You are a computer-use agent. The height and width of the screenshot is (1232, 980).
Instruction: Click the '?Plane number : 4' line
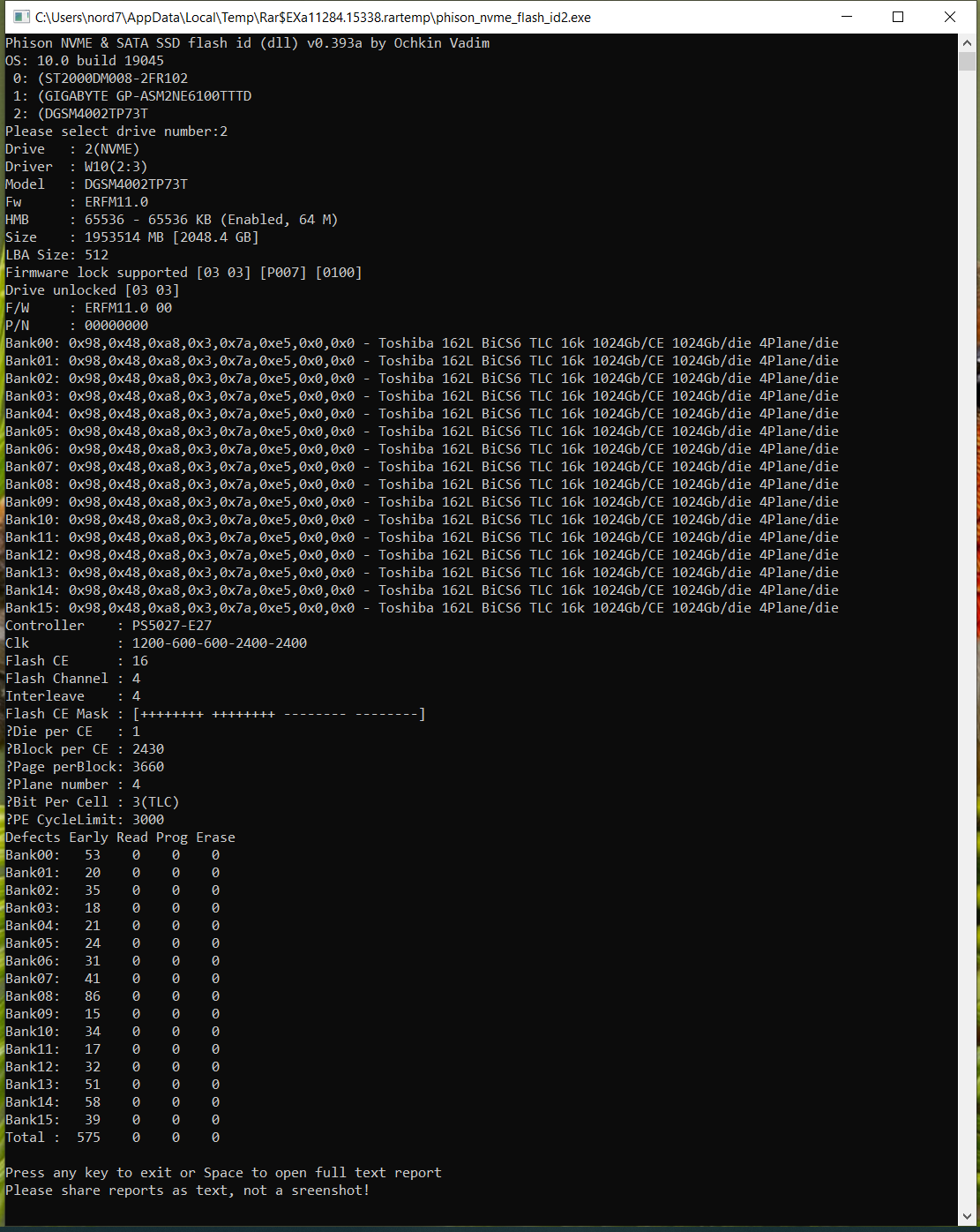(x=73, y=785)
